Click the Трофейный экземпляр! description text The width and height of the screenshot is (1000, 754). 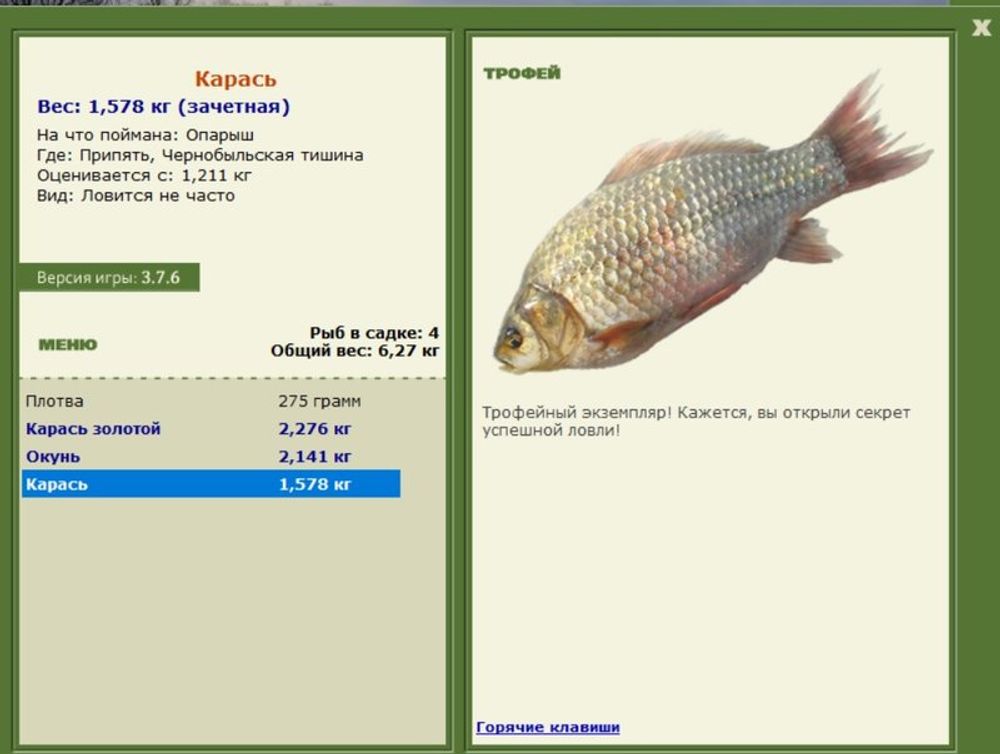696,421
